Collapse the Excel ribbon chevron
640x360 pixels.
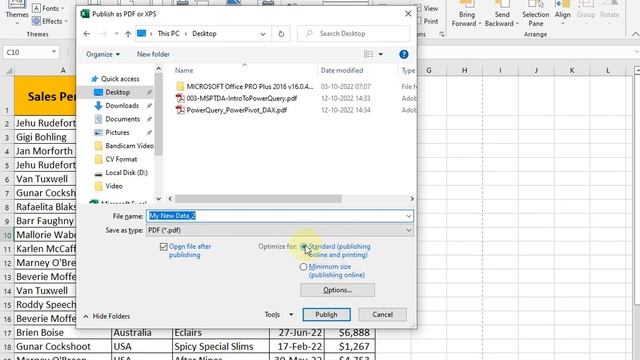pyautogui.click(x=635, y=35)
